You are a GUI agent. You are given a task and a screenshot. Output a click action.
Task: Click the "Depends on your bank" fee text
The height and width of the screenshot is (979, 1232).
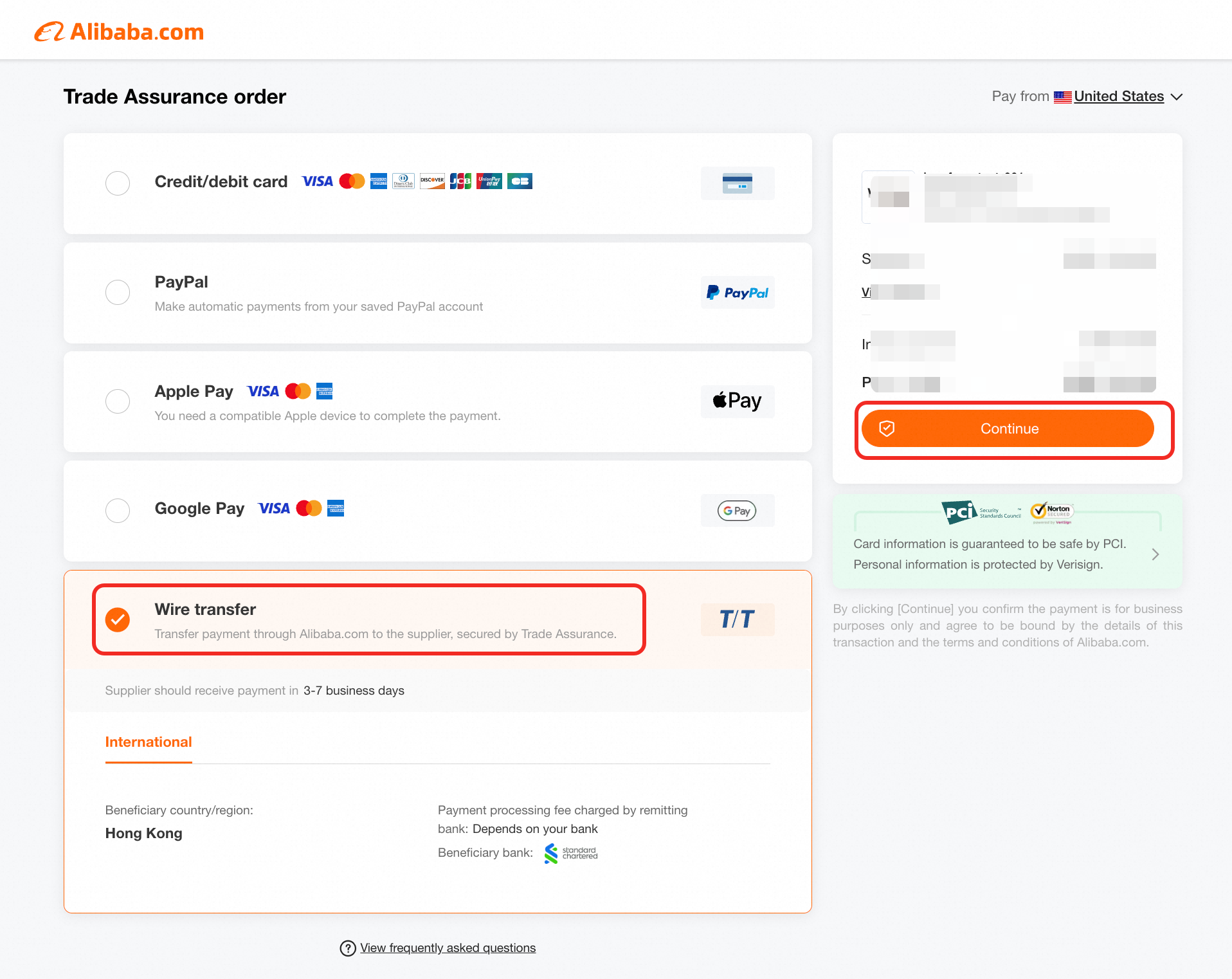pos(535,829)
